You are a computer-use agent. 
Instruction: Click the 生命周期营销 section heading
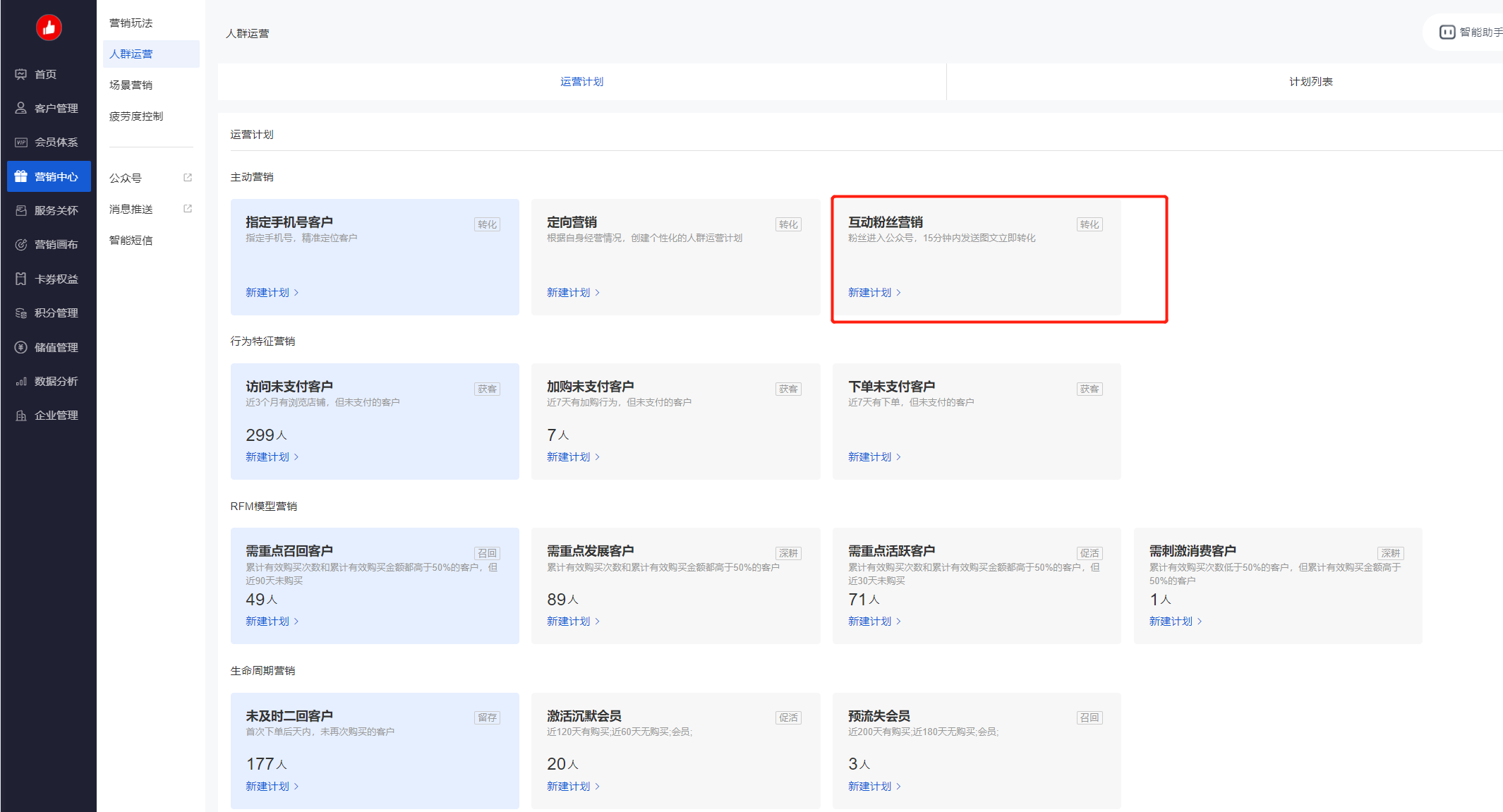(262, 671)
